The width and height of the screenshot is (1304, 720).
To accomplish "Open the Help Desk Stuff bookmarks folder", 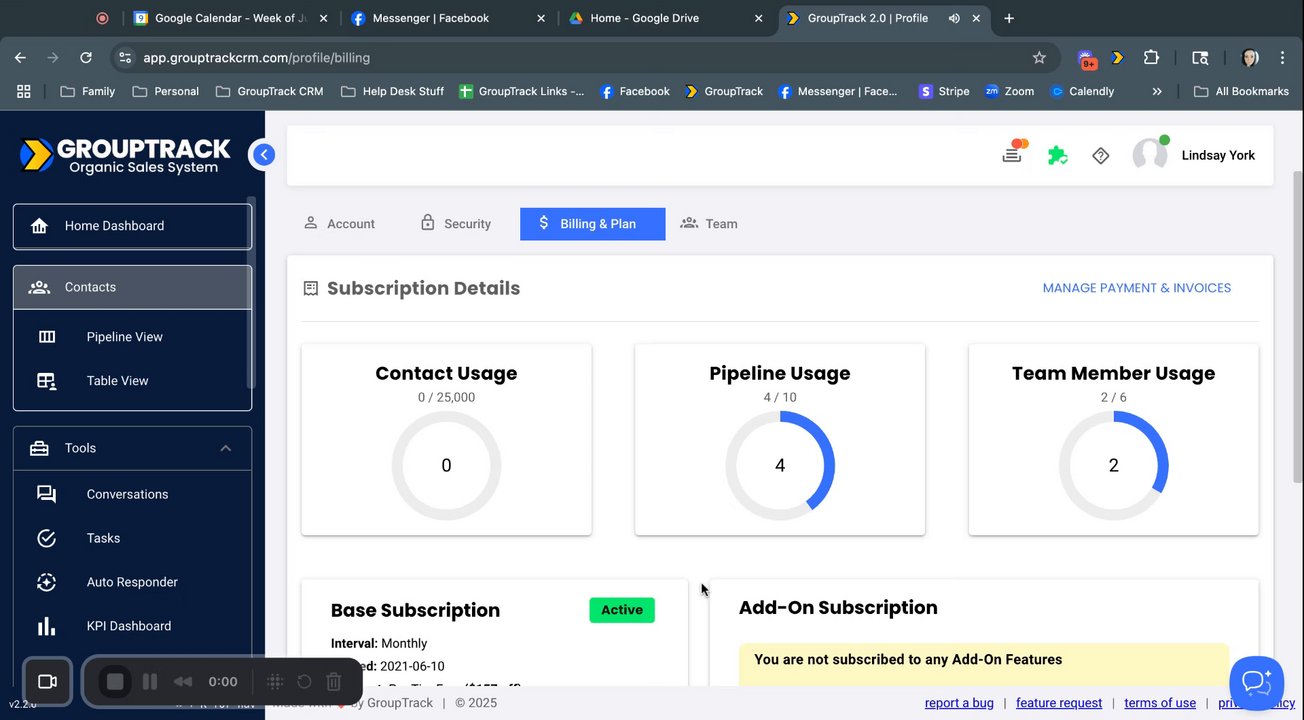I will point(393,91).
